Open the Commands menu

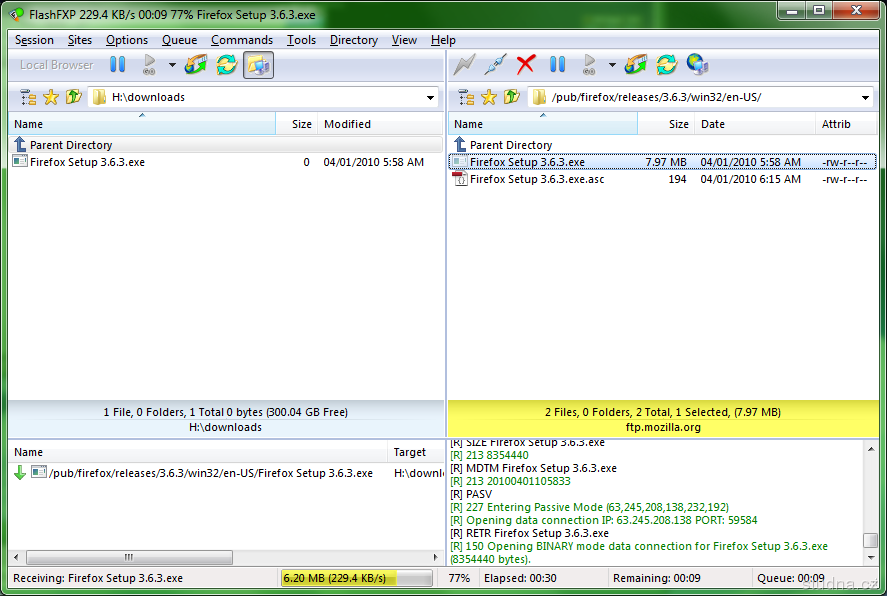pyautogui.click(x=241, y=40)
